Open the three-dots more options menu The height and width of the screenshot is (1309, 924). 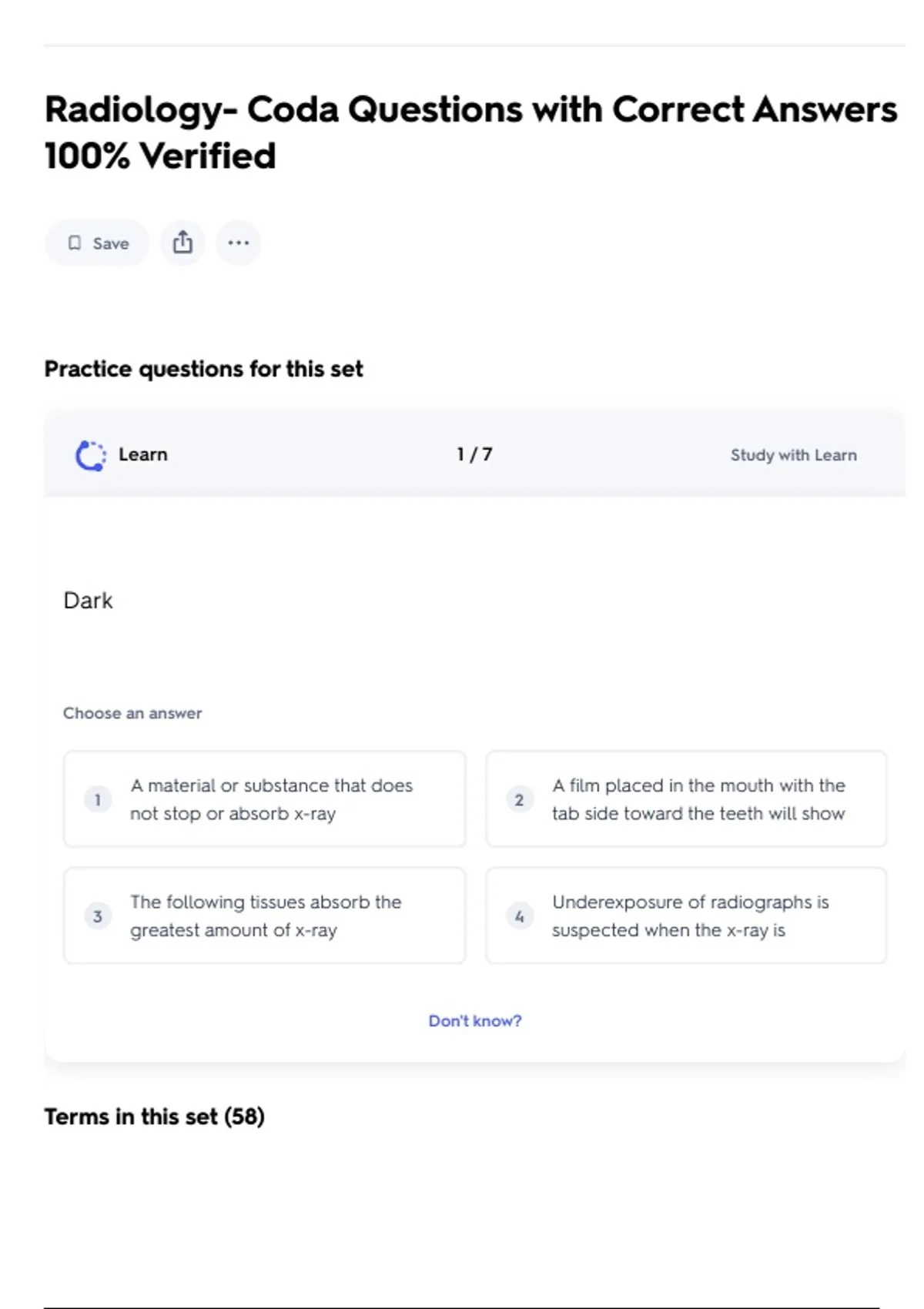click(238, 243)
